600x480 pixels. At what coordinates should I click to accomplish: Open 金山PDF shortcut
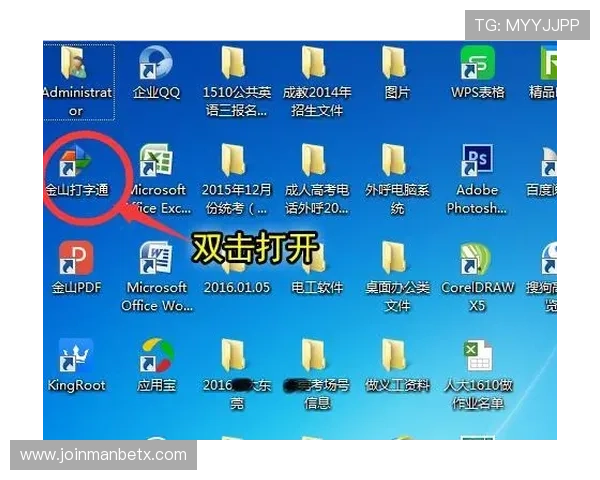point(76,258)
